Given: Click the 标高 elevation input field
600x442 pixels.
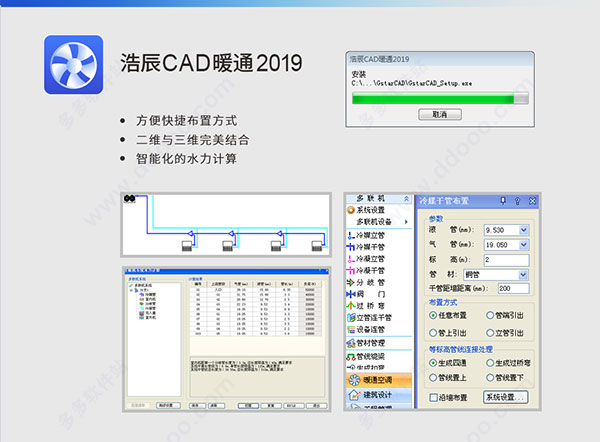Looking at the screenshot, I should pyautogui.click(x=506, y=260).
